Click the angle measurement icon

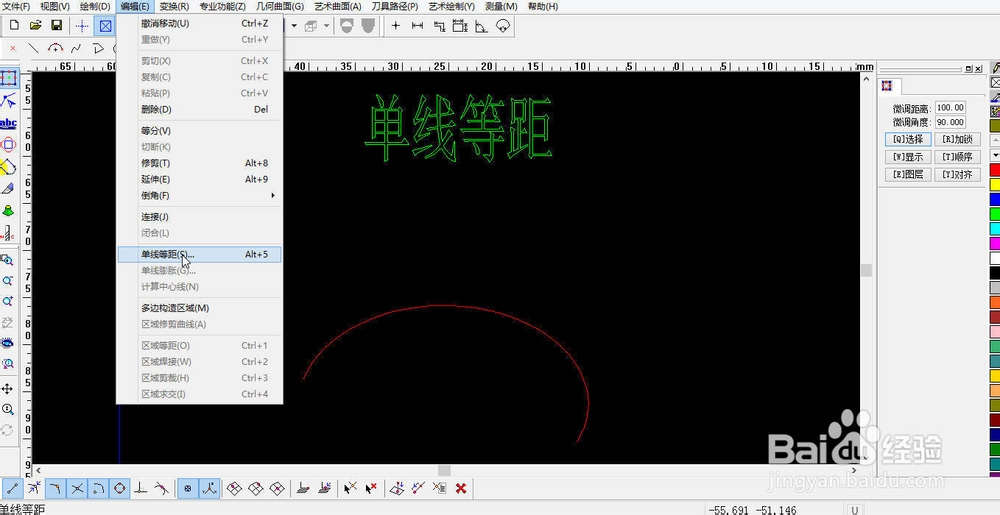(x=482, y=26)
